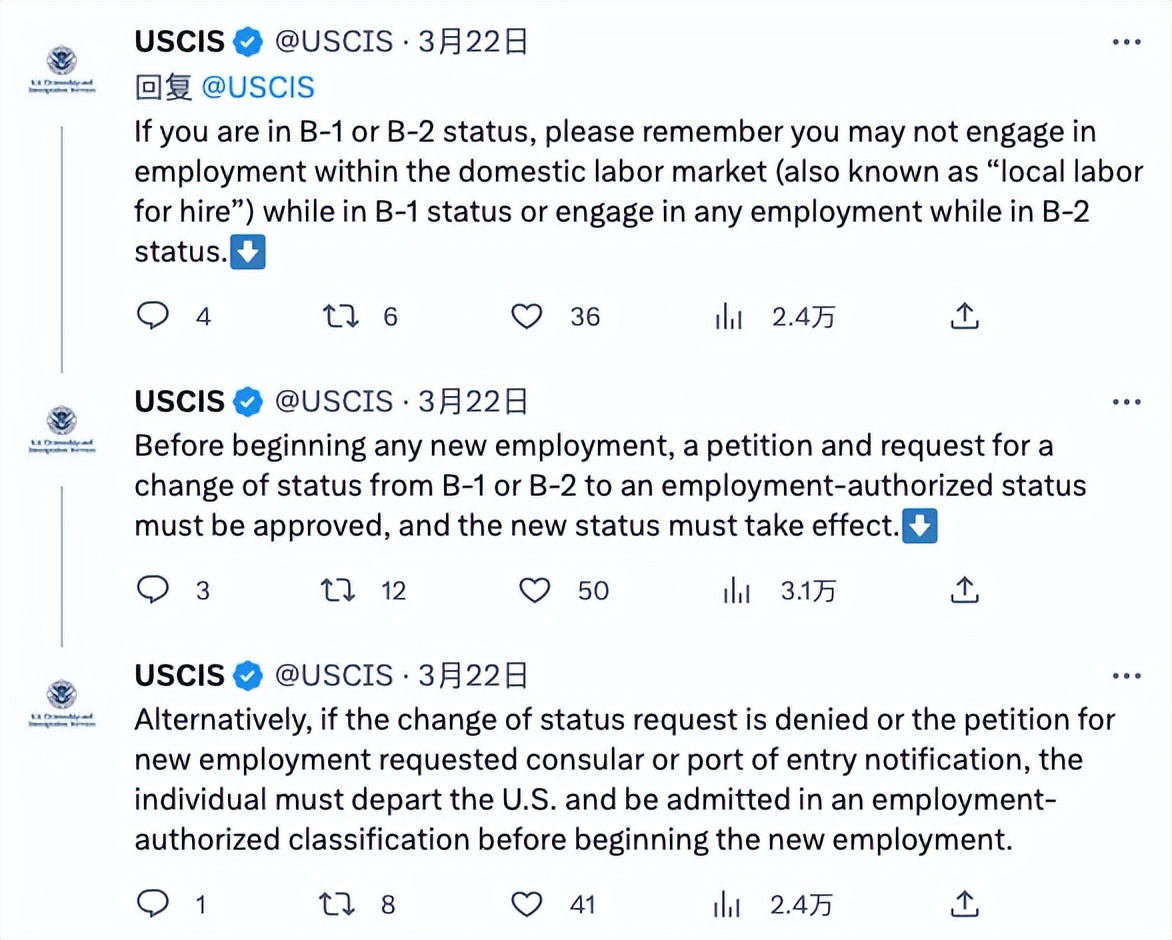Click the @USCIS reply mention link
The height and width of the screenshot is (940, 1172).
(x=258, y=87)
